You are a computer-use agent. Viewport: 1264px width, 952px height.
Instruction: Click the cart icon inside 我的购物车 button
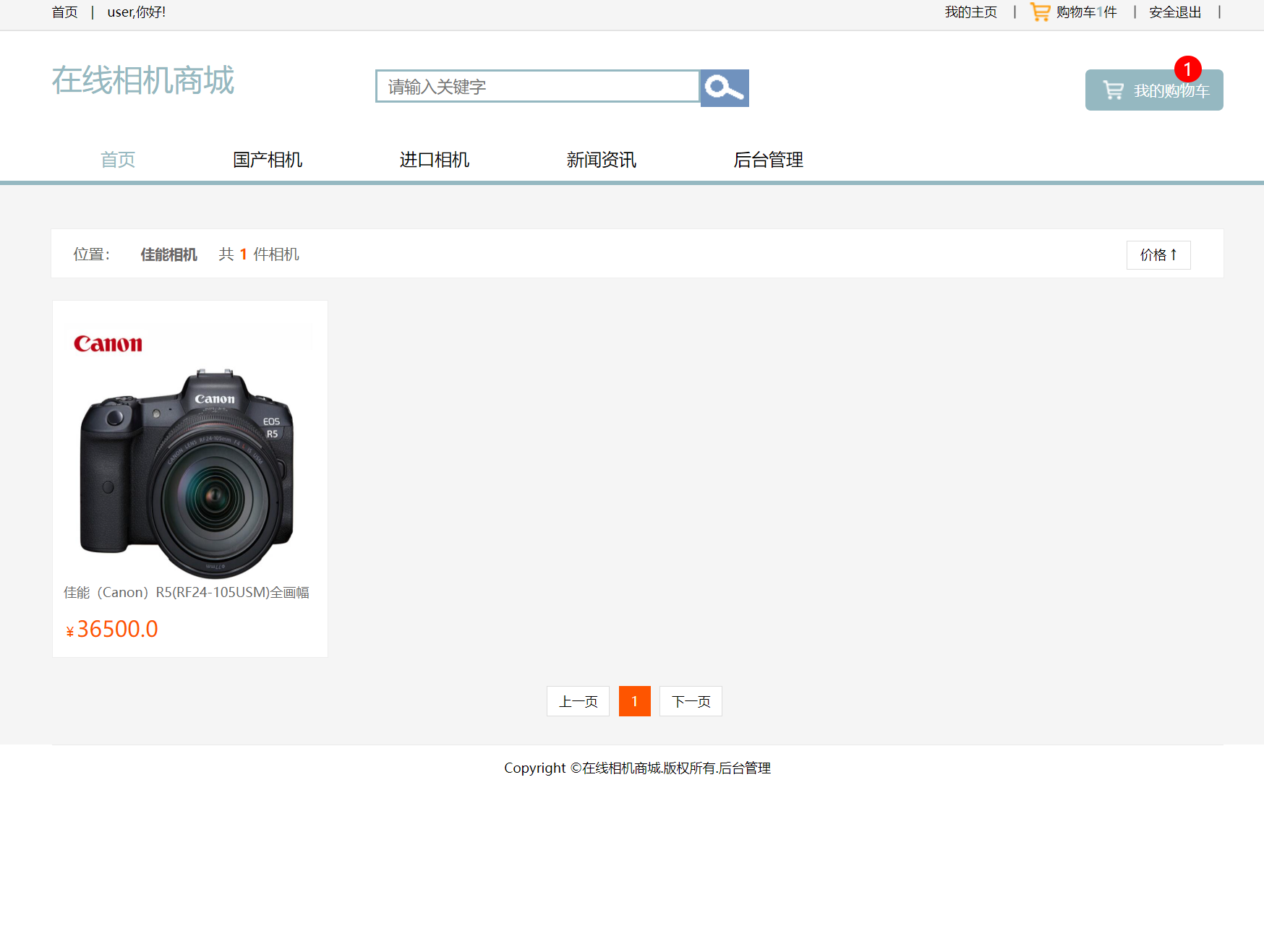coord(1112,90)
